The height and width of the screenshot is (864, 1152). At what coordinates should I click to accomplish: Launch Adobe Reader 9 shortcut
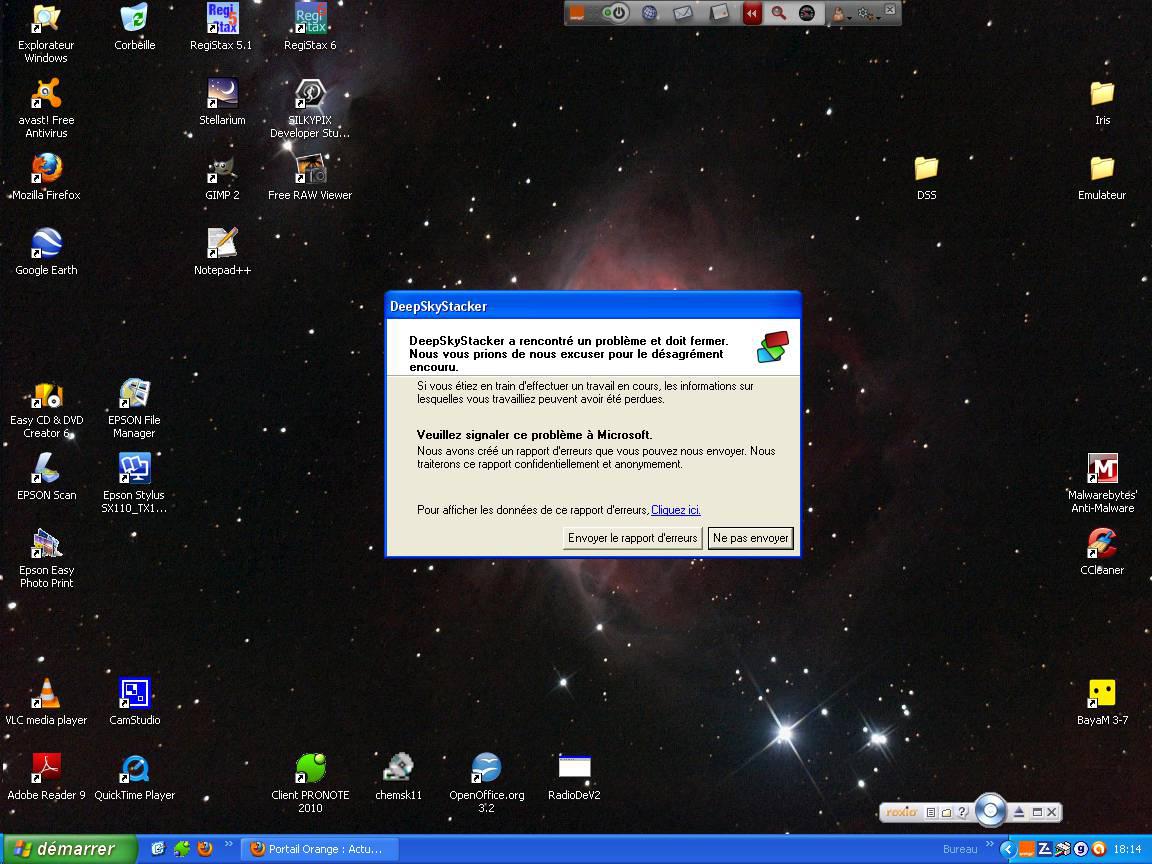click(46, 777)
